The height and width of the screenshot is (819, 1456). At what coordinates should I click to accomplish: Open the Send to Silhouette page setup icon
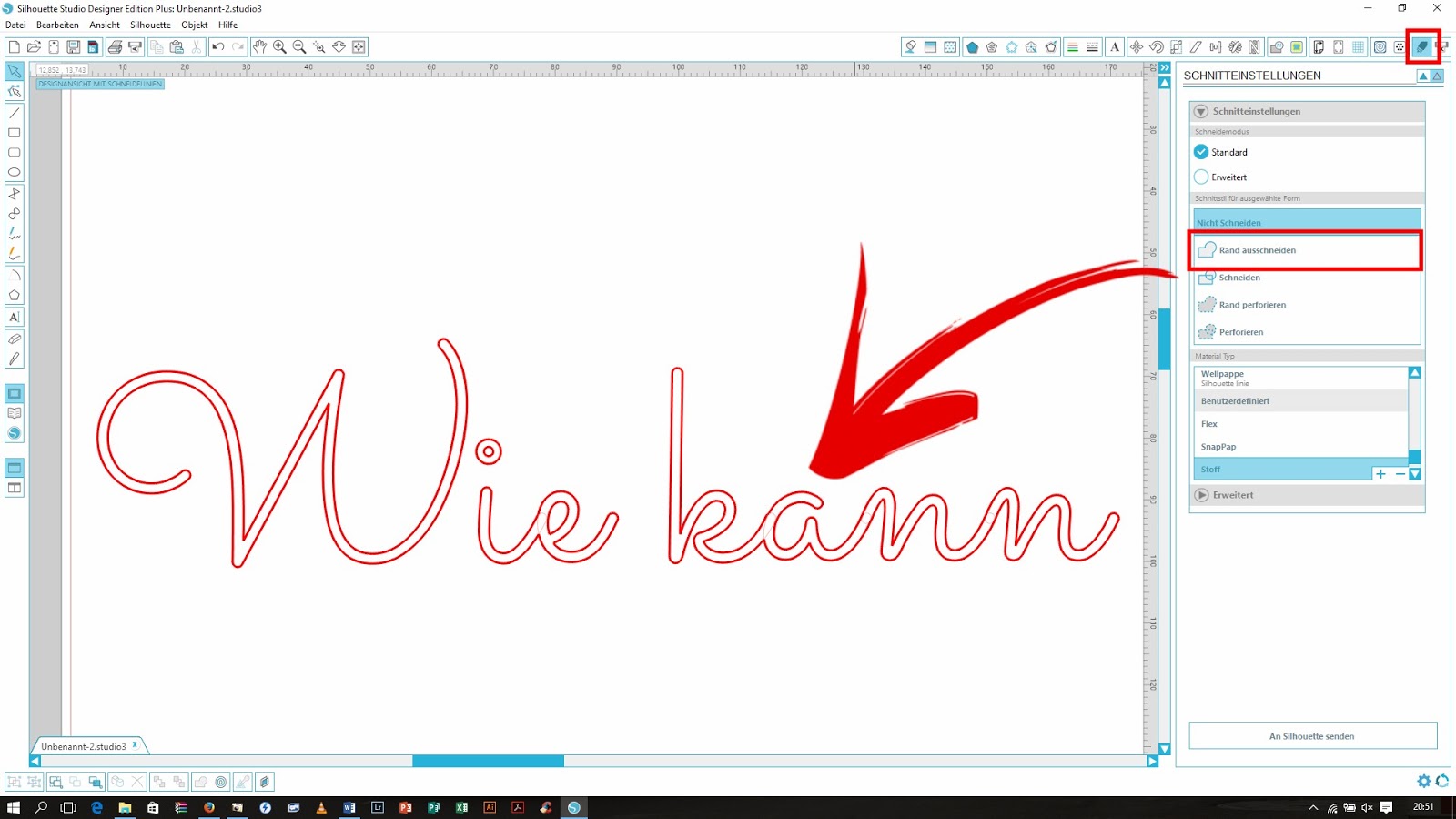(1319, 46)
